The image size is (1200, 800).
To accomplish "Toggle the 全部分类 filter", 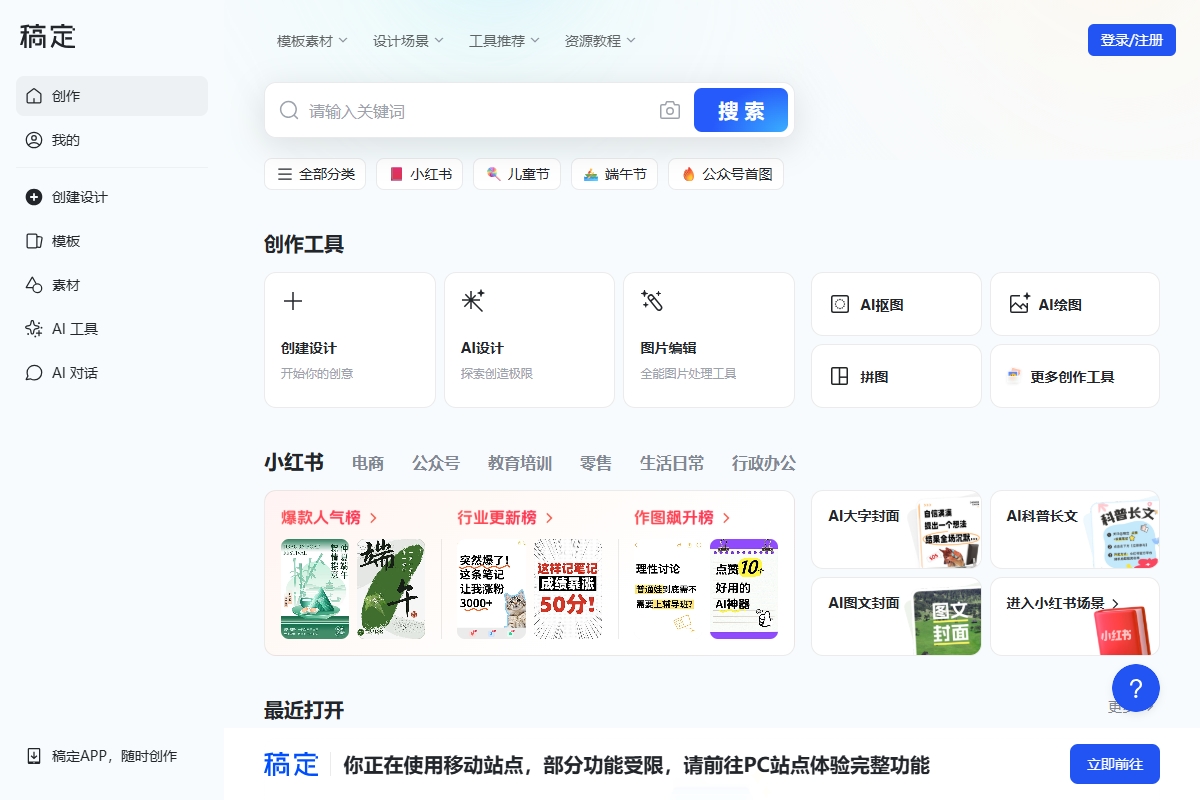I will 314,173.
